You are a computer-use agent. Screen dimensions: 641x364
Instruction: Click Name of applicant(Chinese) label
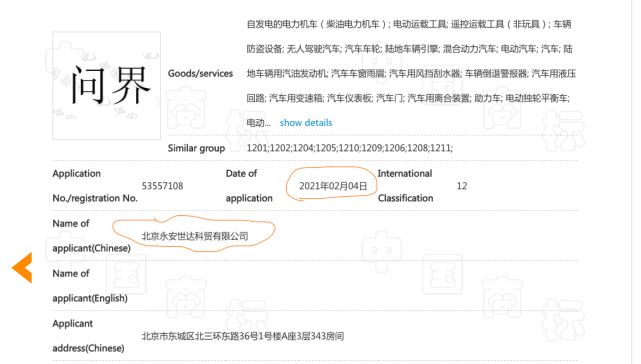(x=92, y=236)
